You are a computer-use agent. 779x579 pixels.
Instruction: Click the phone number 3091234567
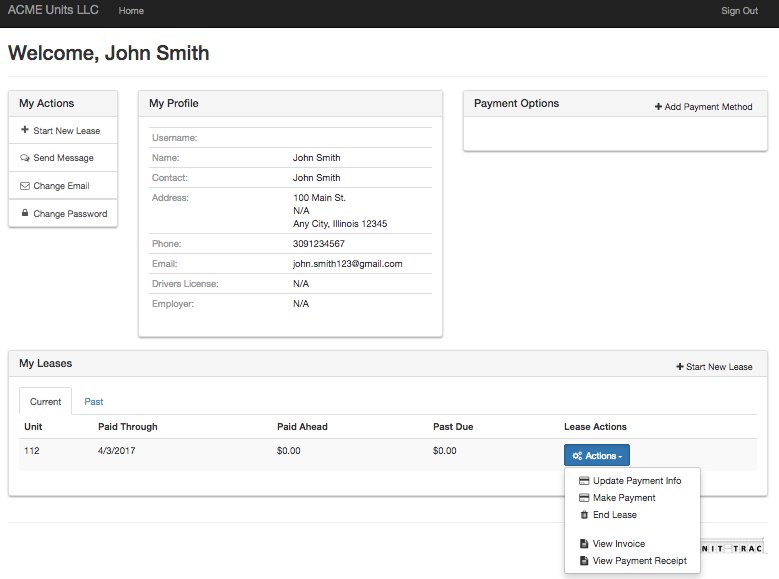coord(318,244)
